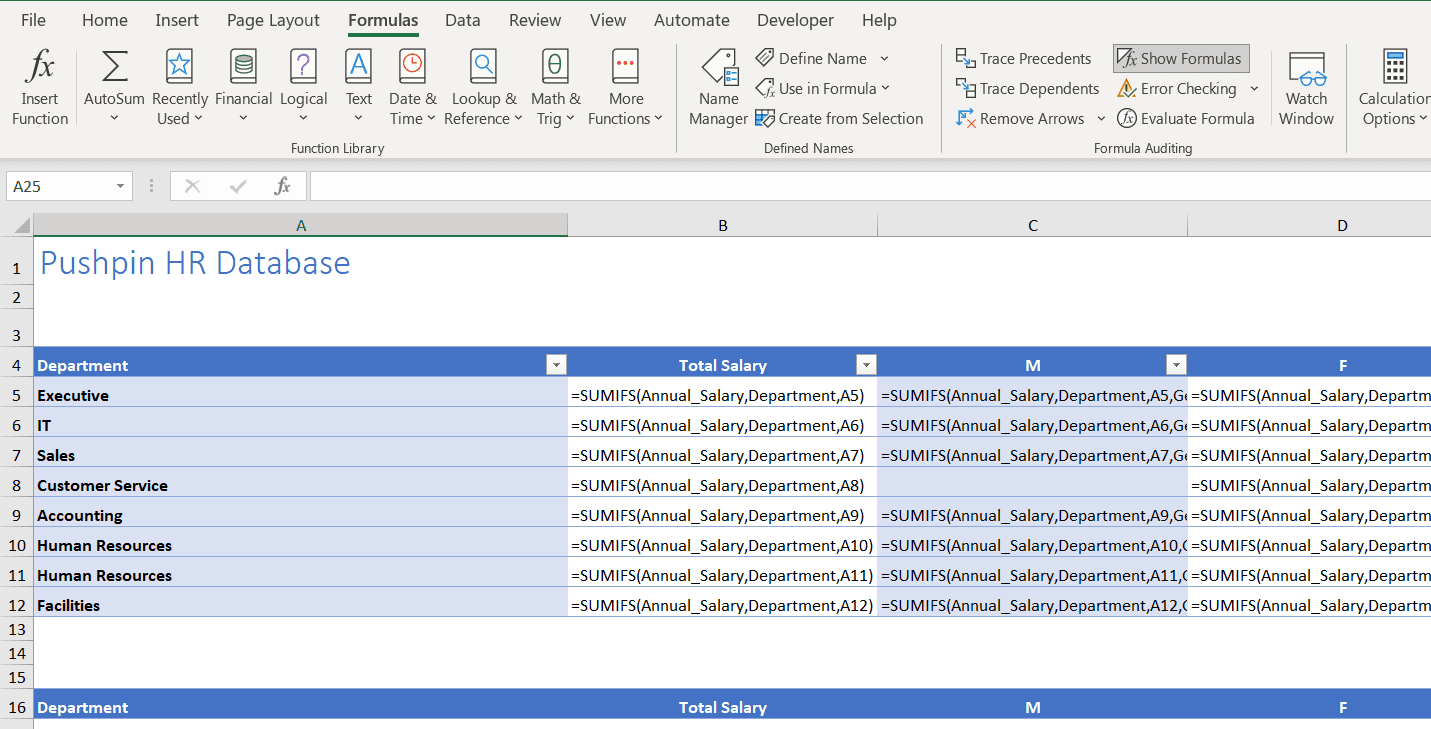Expand the AutoSum dropdown arrow
Viewport: 1431px width, 729px height.
coord(114,118)
